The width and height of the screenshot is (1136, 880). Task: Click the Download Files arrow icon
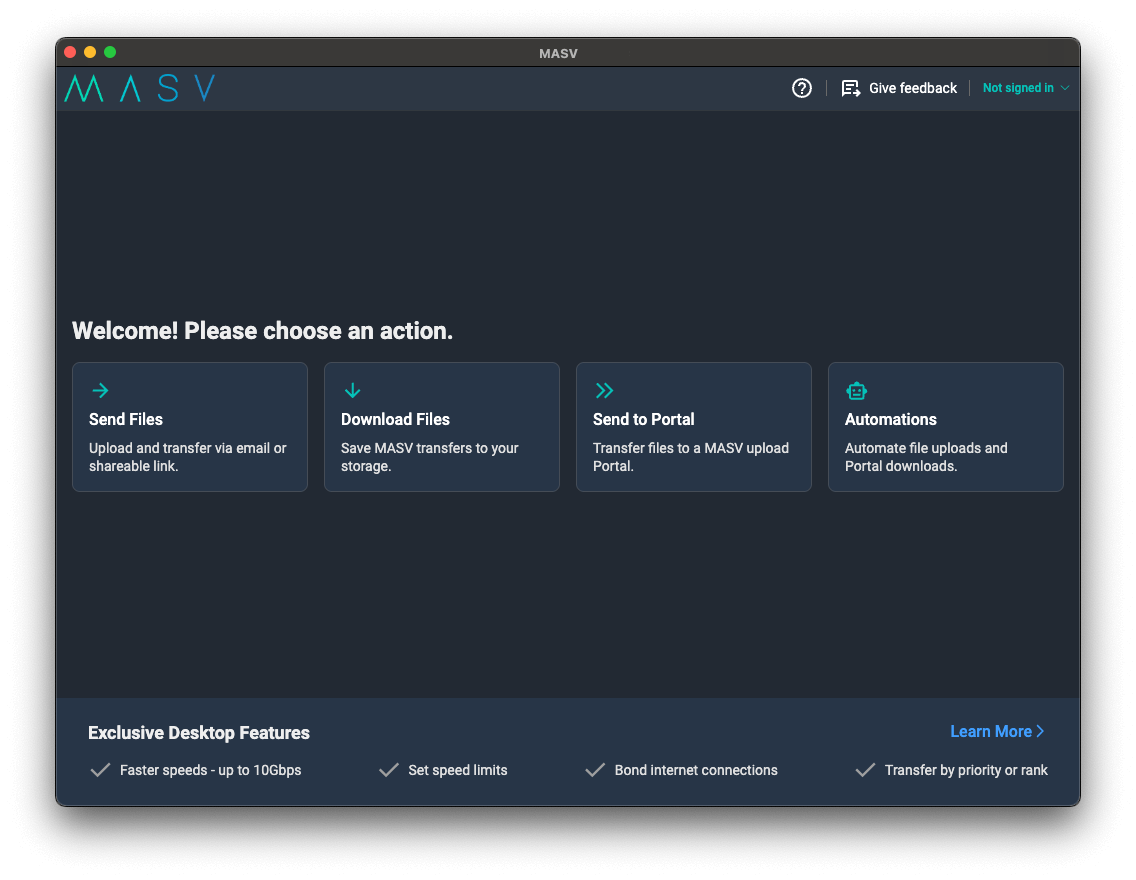(x=352, y=390)
